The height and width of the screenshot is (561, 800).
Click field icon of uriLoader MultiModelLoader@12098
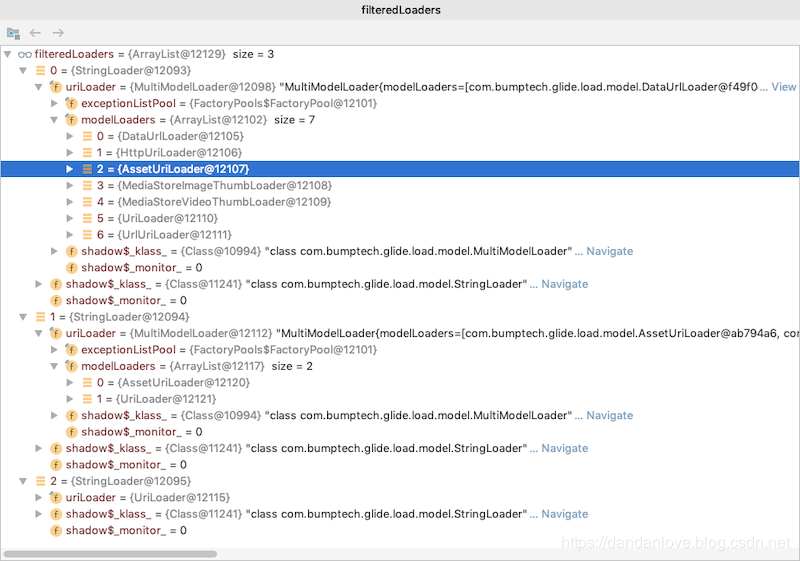[56, 87]
